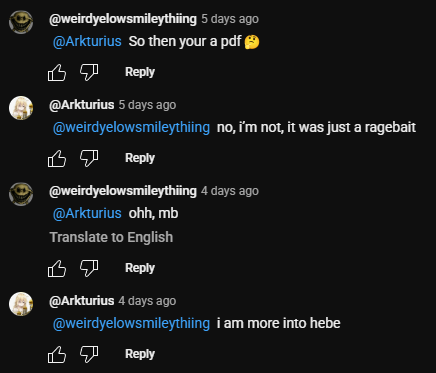The image size is (436, 373).
Task: Dislike the "ohh, mb" comment
Action: 89,268
